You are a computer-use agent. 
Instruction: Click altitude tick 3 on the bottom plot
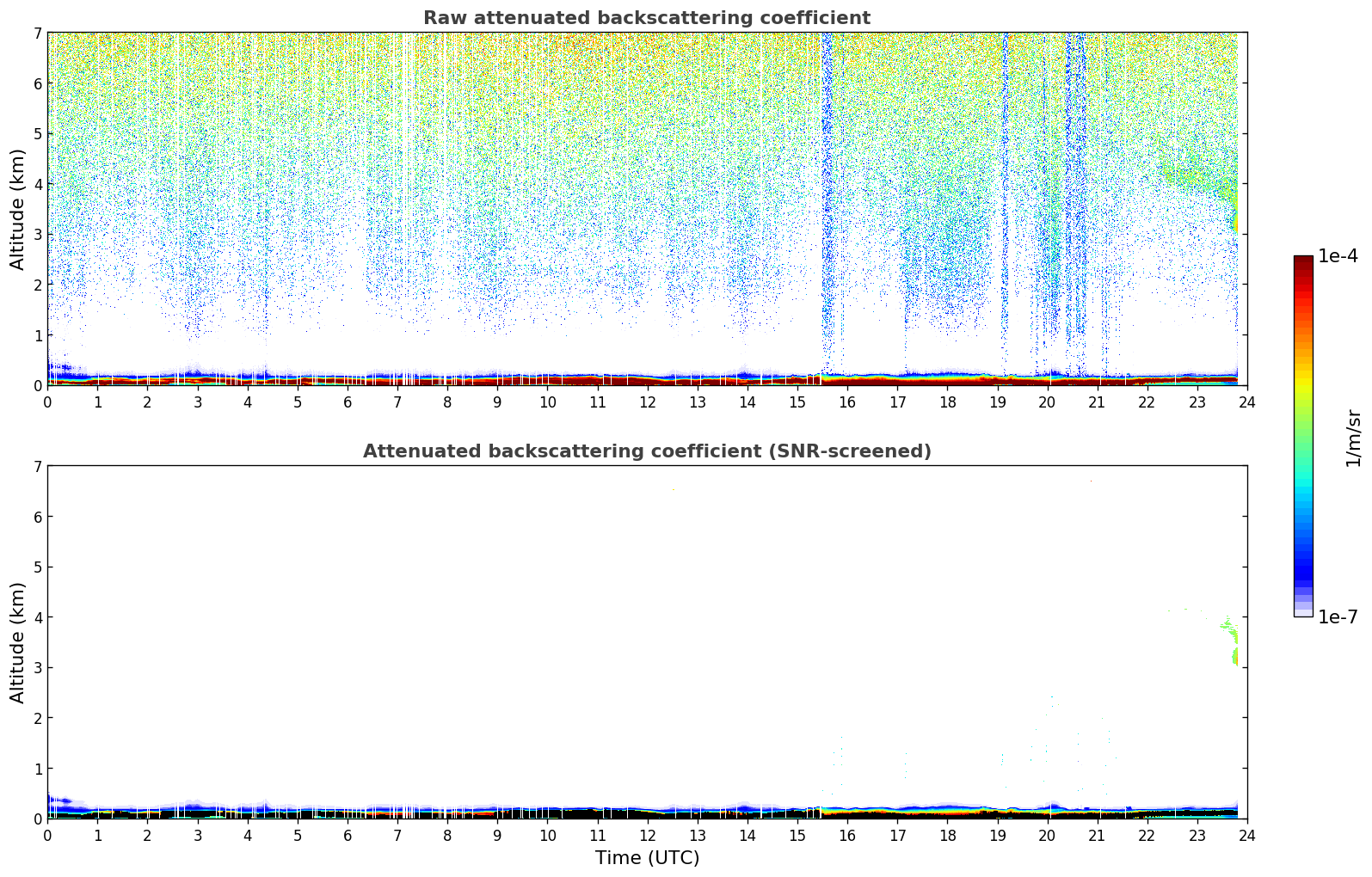coord(37,668)
